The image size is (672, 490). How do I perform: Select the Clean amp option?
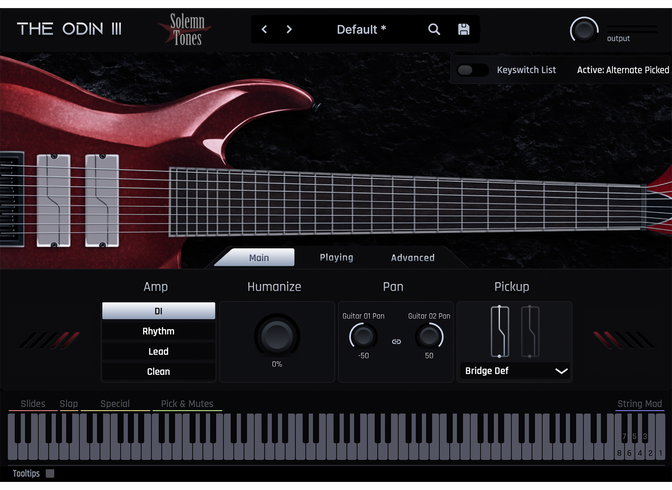tap(159, 372)
